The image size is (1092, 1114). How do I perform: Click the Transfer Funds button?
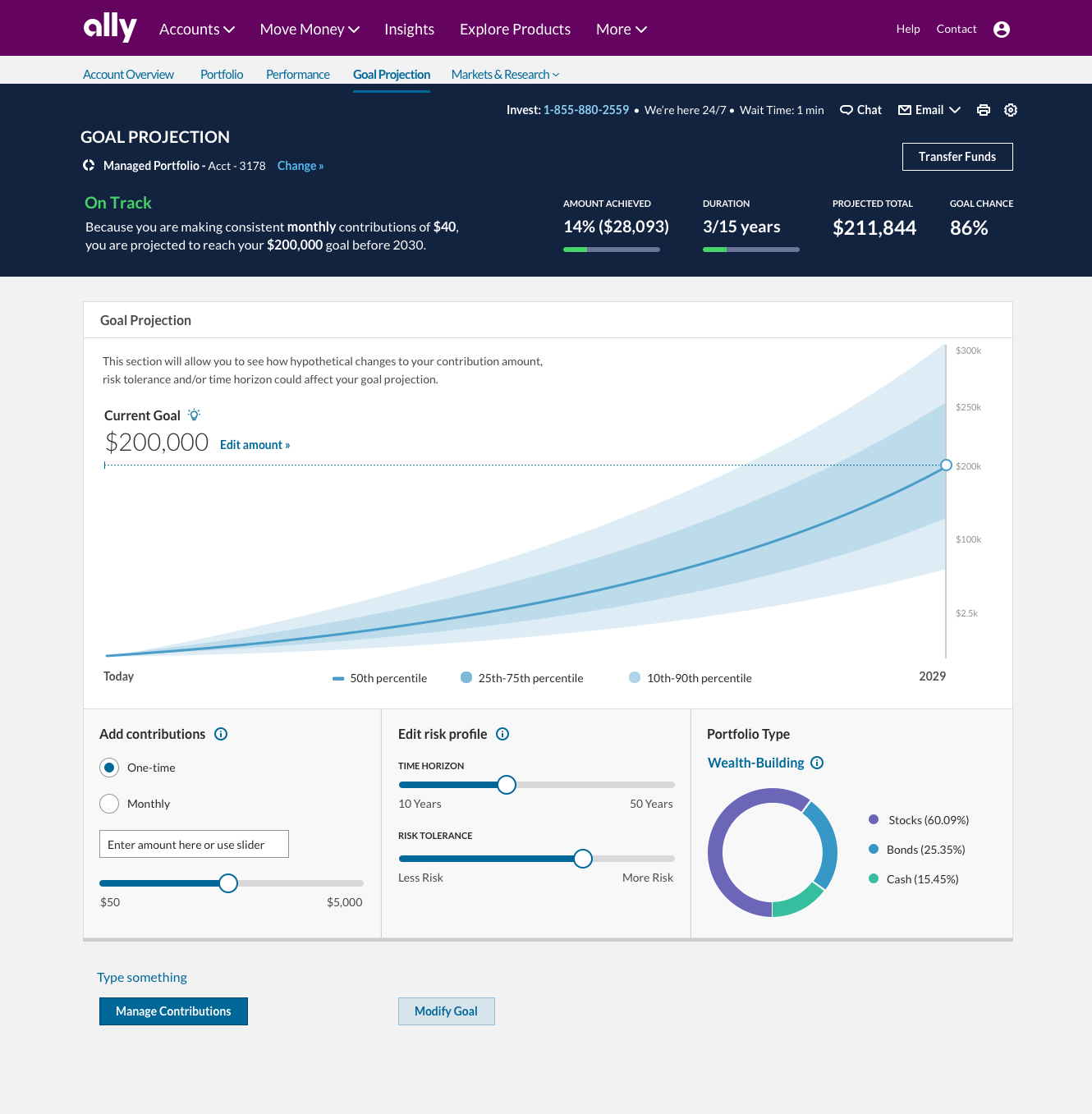957,157
